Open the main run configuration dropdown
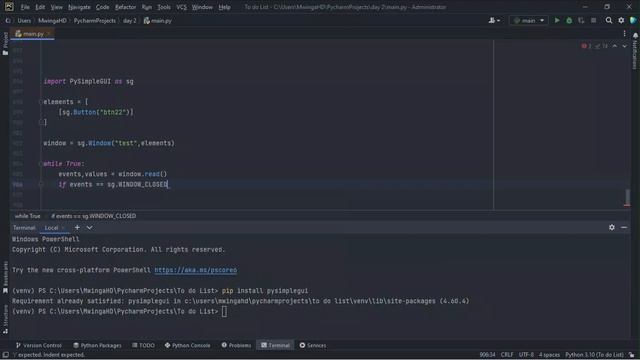Viewport: 640px width, 360px height. (x=529, y=20)
